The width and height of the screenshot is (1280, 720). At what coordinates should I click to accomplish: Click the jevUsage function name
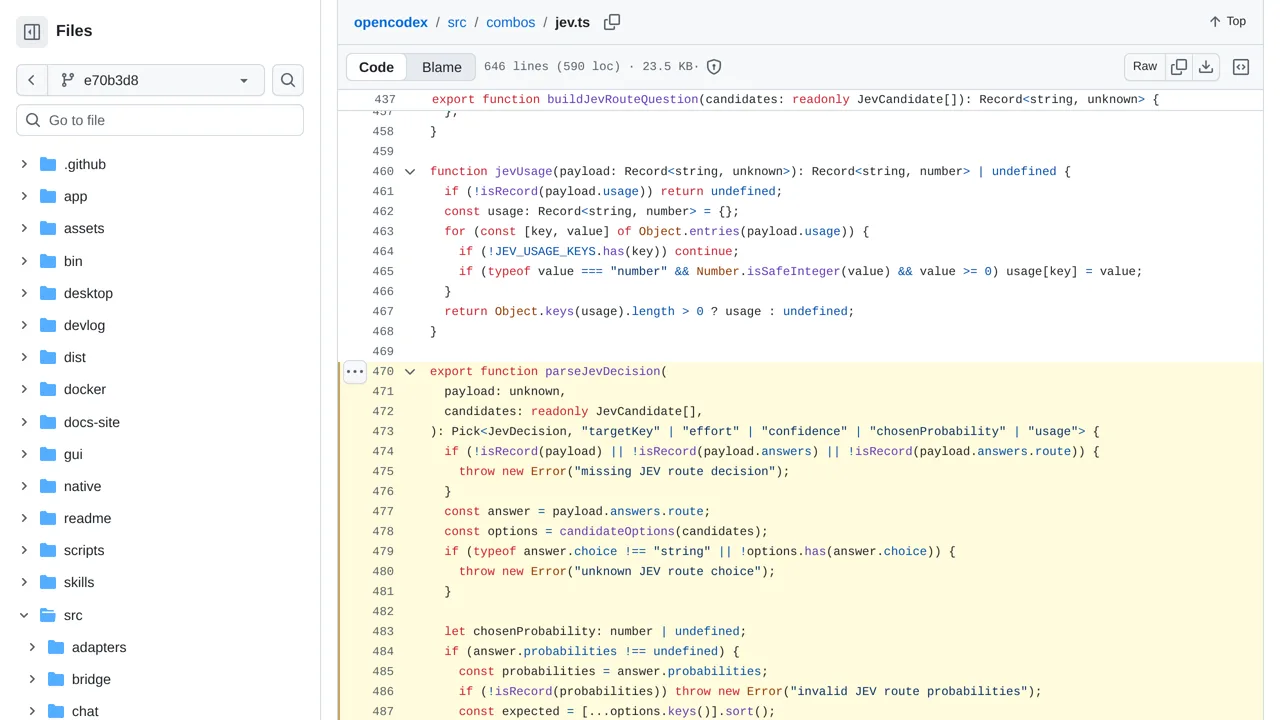[x=524, y=171]
